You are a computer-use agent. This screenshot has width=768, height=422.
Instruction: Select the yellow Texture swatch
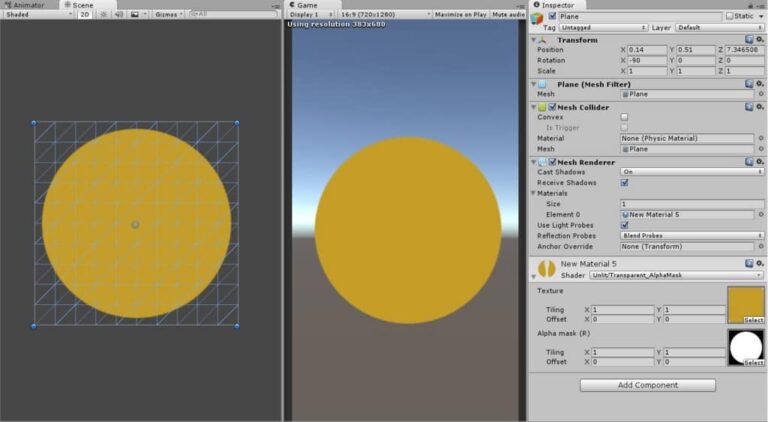pos(745,305)
